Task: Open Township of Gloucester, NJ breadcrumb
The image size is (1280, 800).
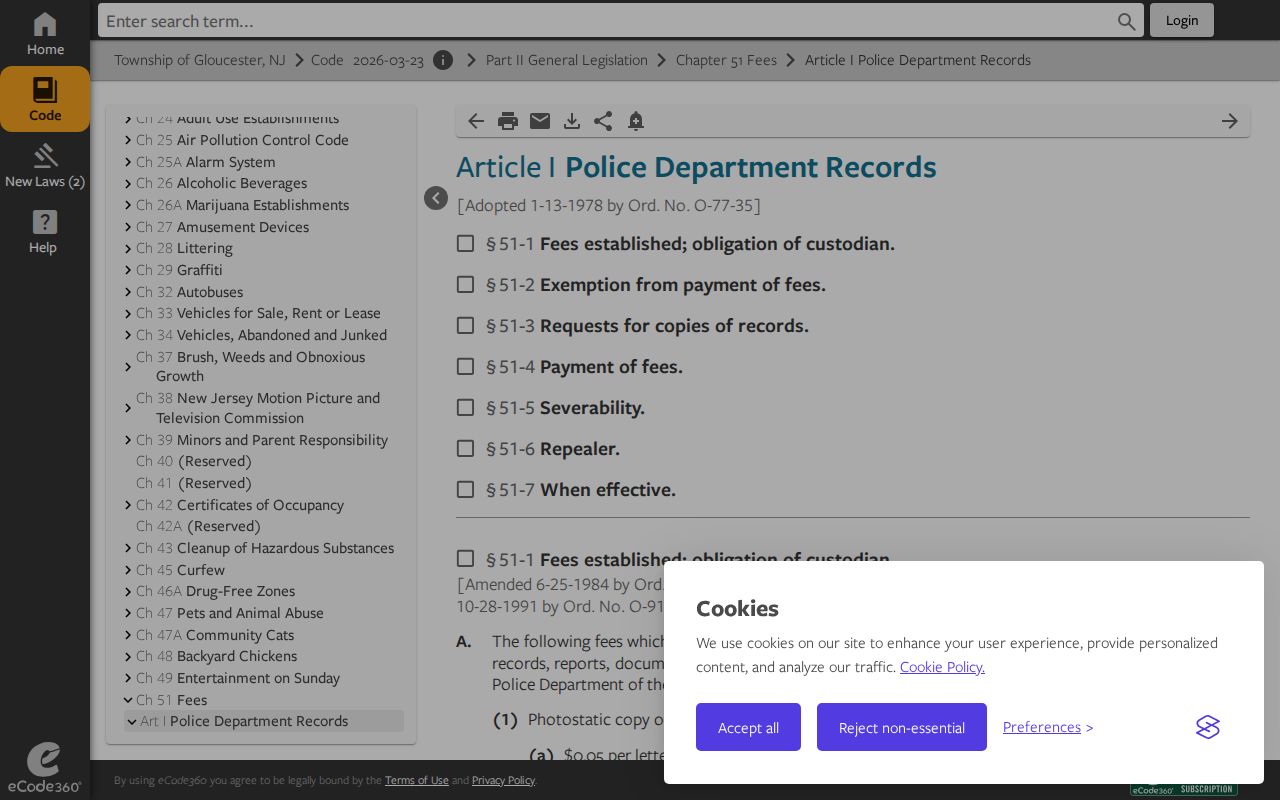Action: click(200, 60)
